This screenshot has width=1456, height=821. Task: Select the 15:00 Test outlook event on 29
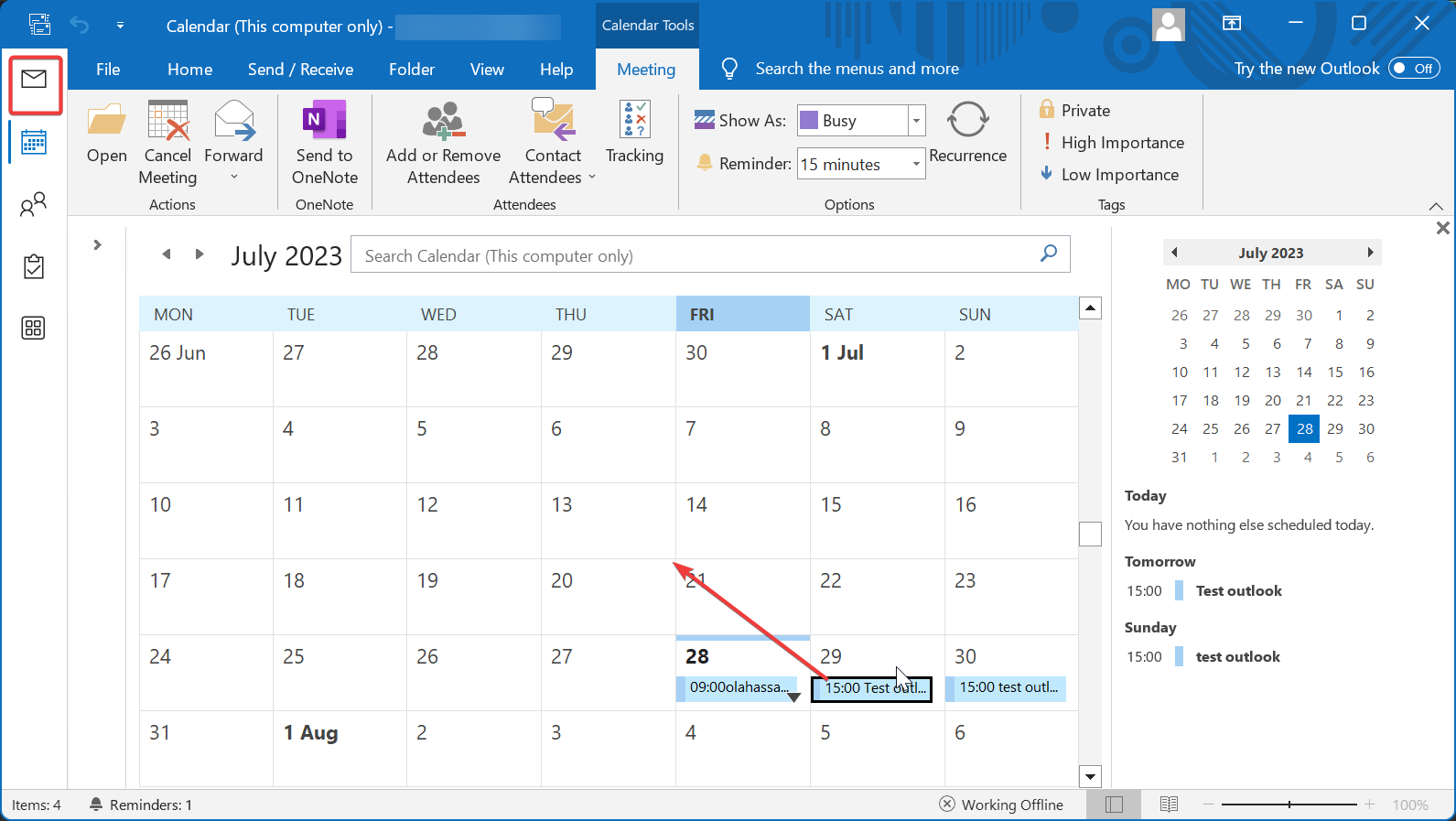pos(871,688)
